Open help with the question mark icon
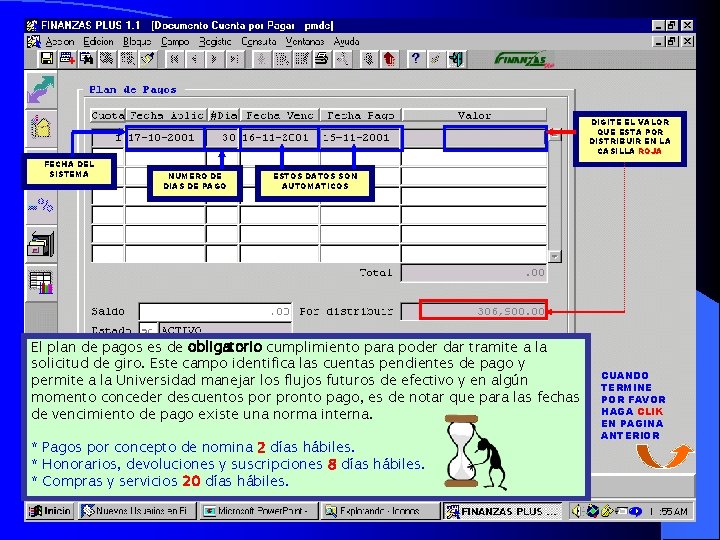 click(415, 59)
